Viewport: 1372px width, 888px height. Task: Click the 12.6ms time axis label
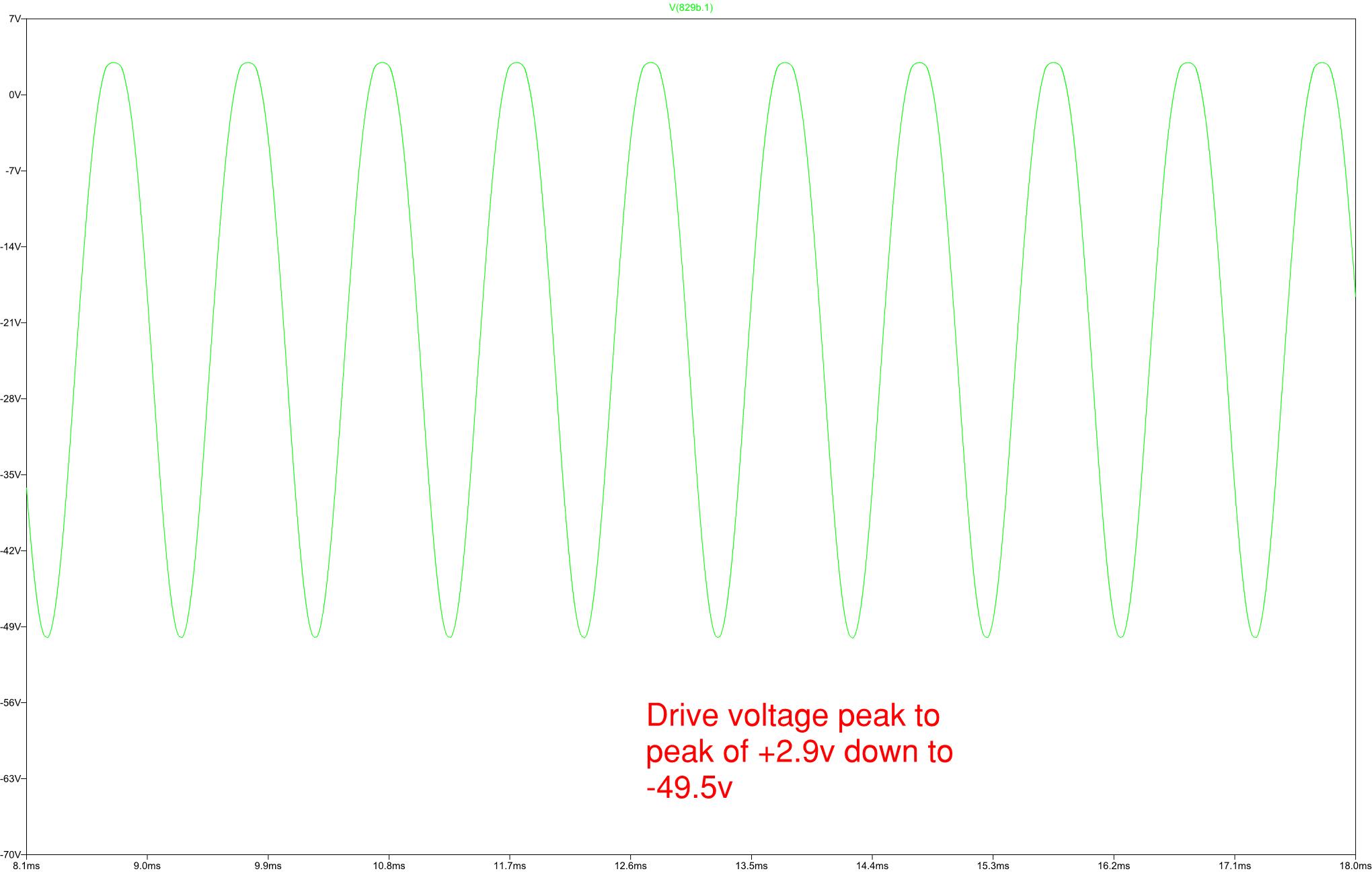(630, 866)
